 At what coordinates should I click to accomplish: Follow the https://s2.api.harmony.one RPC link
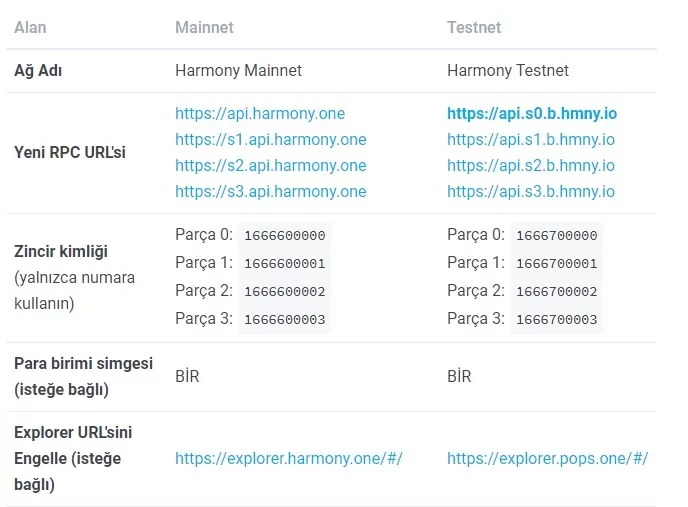pos(270,166)
